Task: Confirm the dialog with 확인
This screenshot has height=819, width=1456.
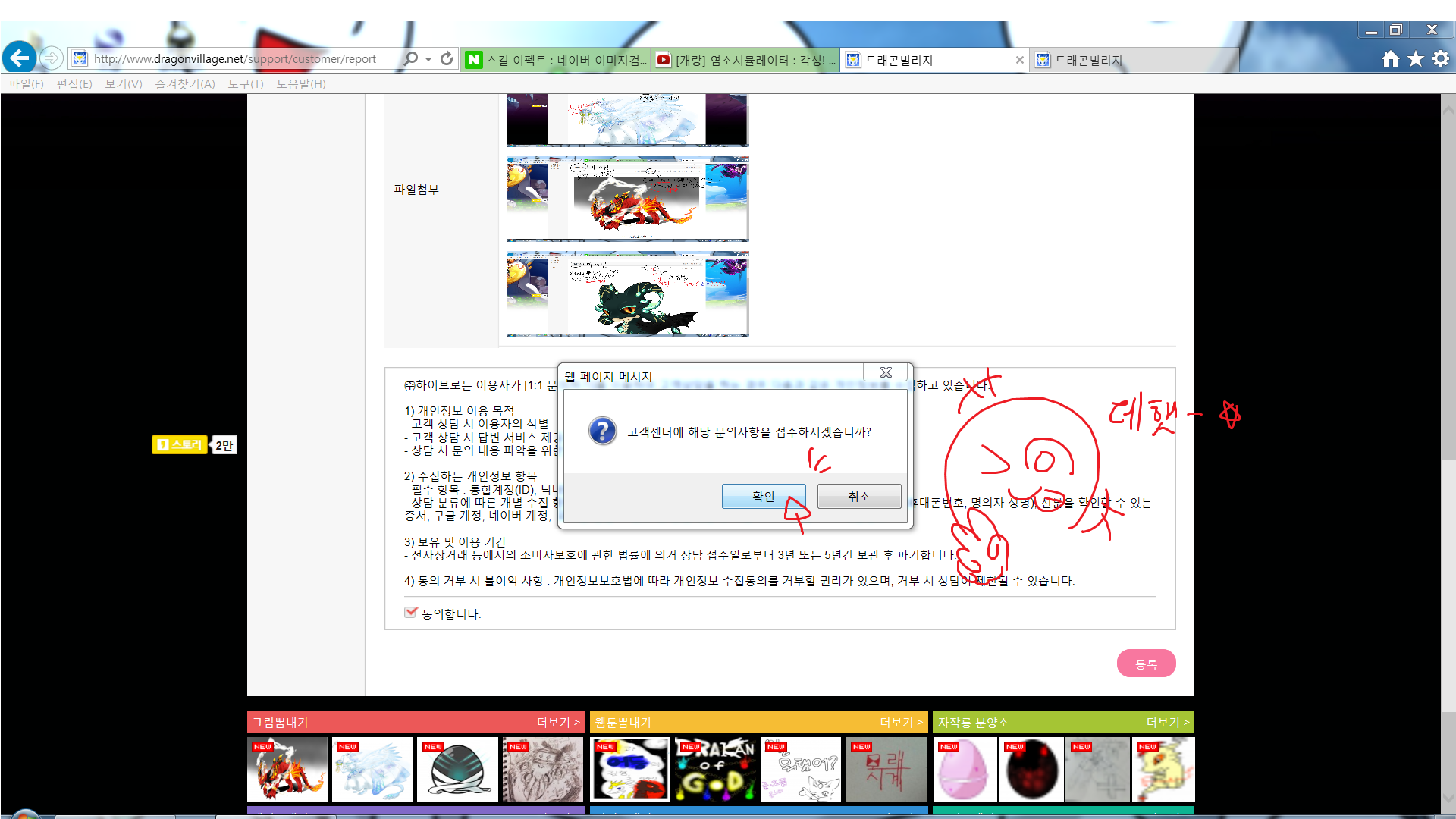Action: pos(764,496)
